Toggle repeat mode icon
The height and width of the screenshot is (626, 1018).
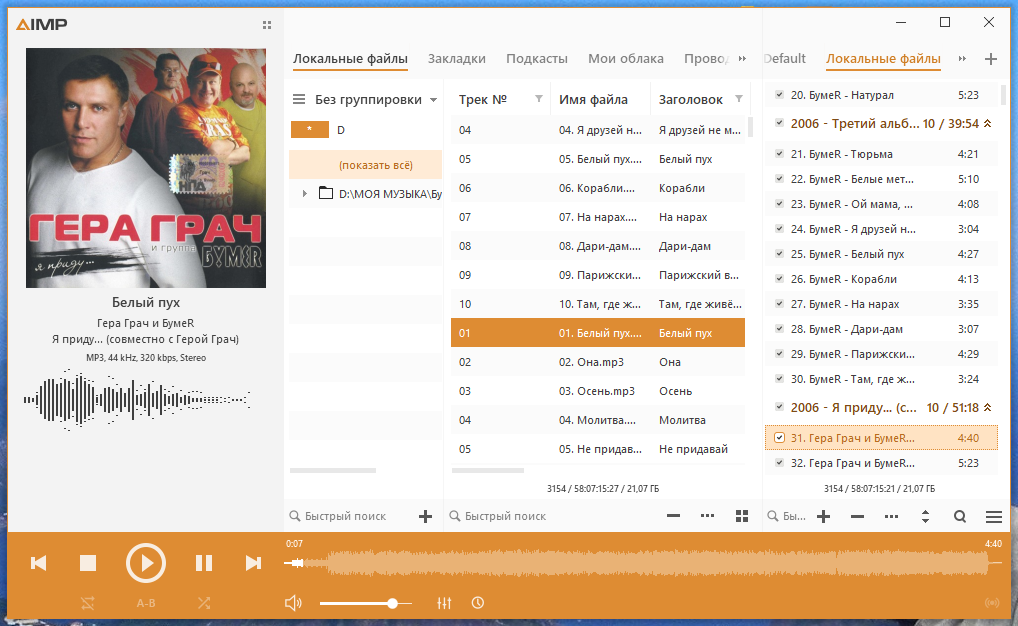[x=88, y=603]
